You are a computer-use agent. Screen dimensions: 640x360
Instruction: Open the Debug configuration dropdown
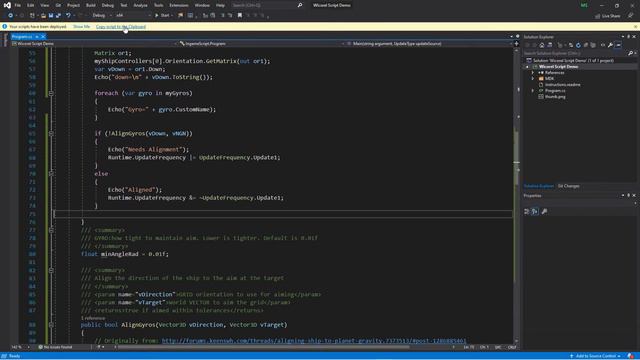[x=102, y=16]
